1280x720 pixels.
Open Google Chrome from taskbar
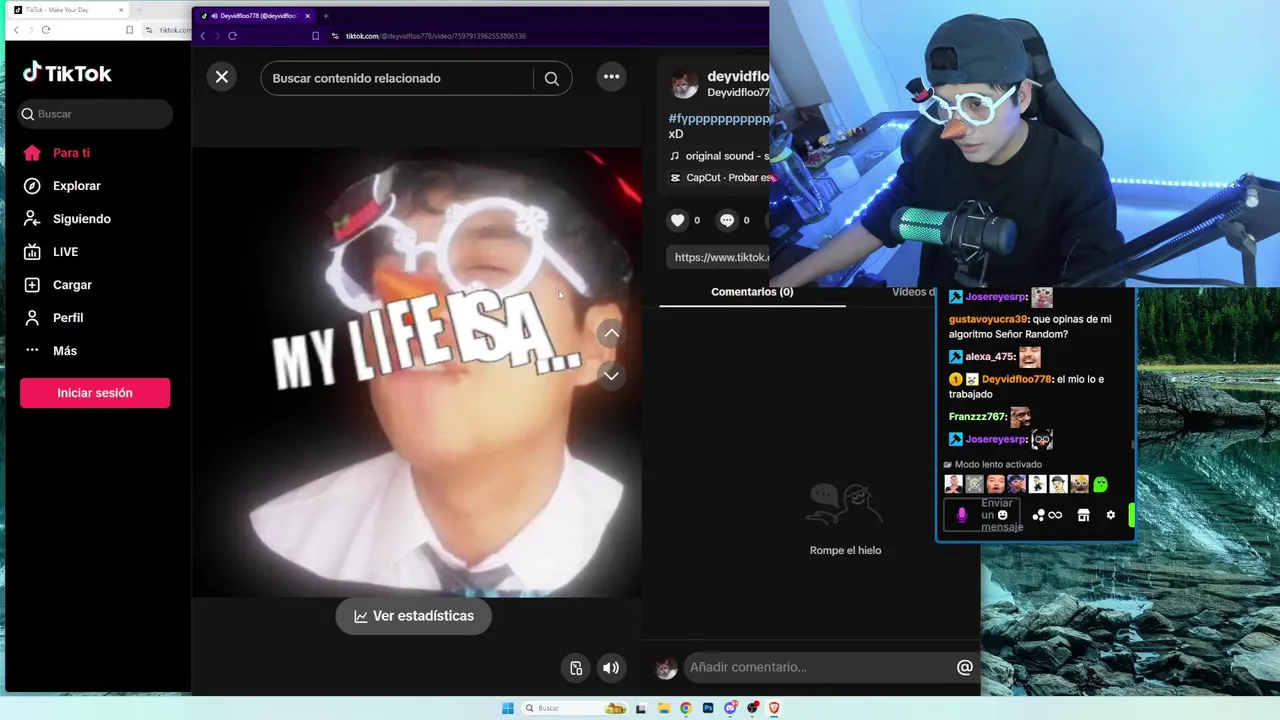[686, 708]
